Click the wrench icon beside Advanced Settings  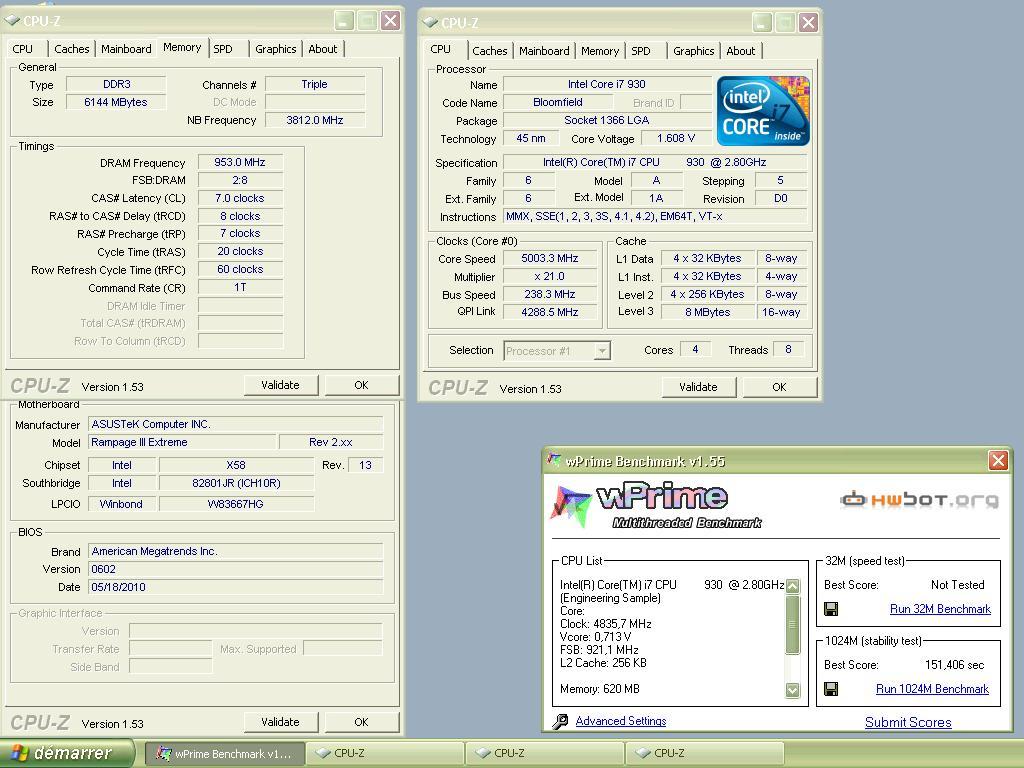pyautogui.click(x=560, y=721)
